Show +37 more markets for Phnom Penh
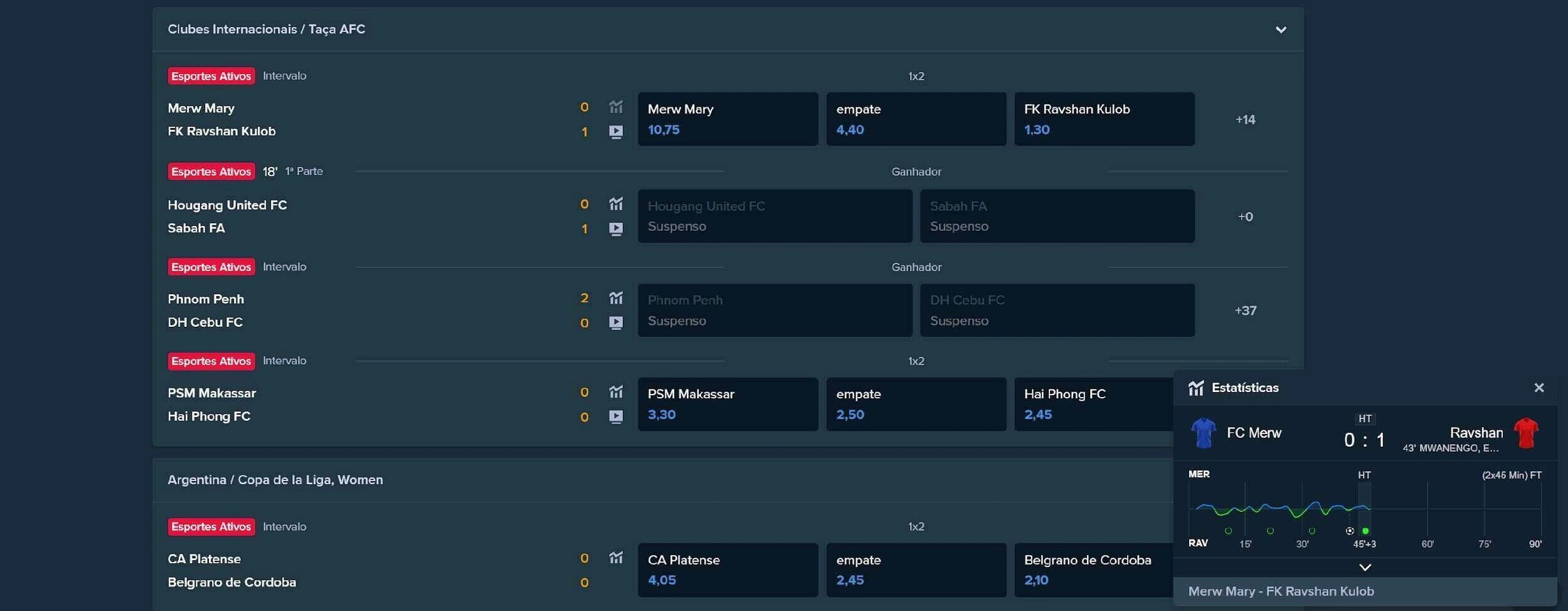Viewport: 1568px width, 611px height. click(1246, 311)
